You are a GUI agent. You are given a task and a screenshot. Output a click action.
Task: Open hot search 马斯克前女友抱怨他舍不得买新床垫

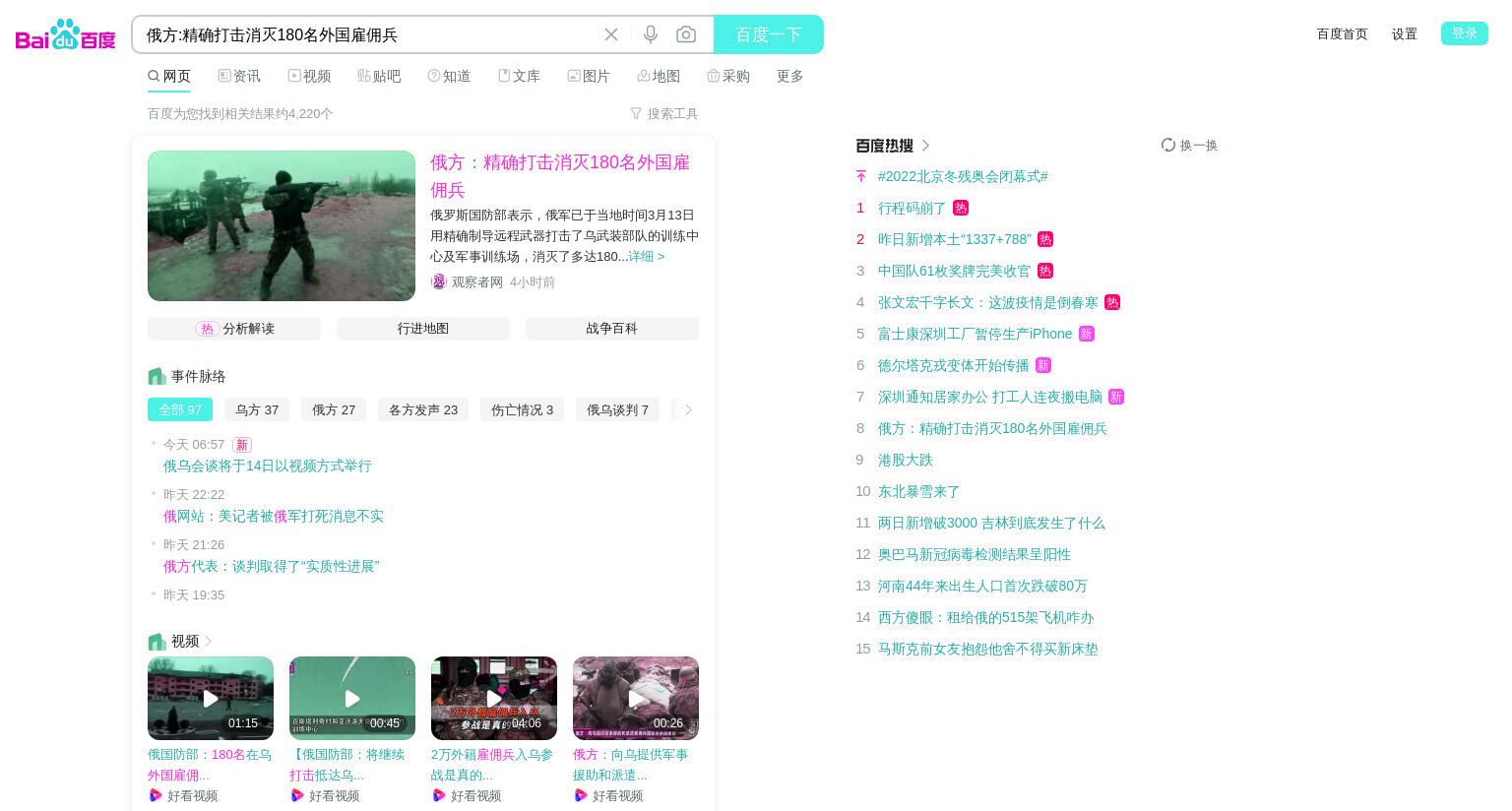point(988,649)
